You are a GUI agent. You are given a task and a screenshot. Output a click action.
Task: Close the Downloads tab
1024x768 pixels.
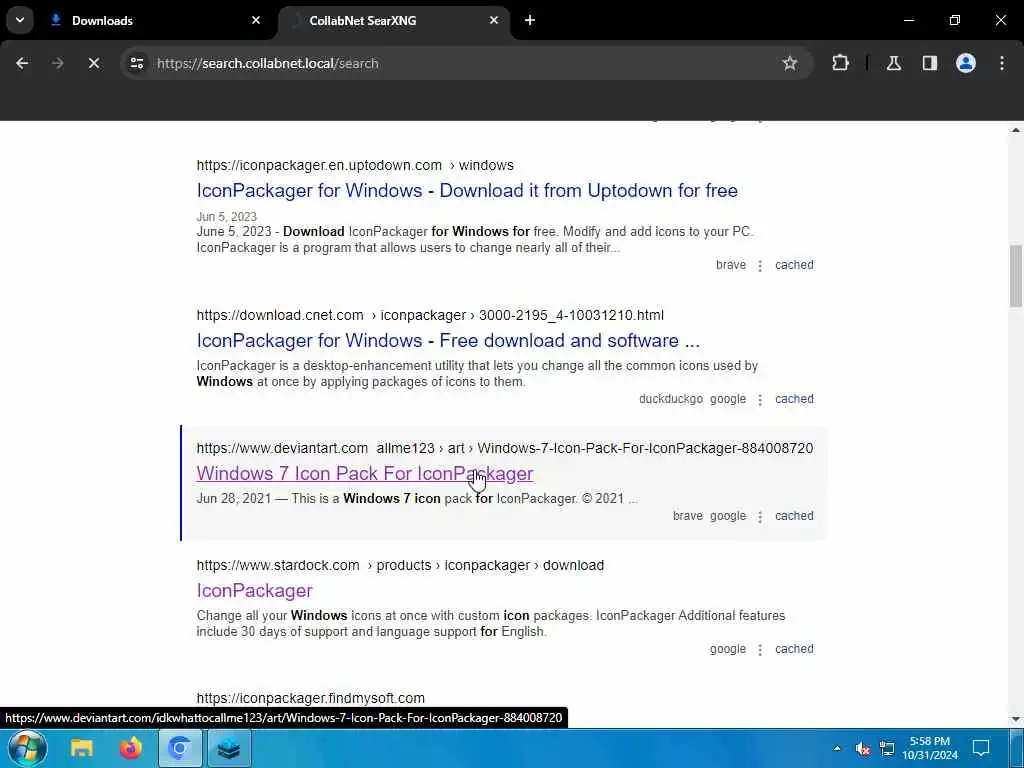256,21
